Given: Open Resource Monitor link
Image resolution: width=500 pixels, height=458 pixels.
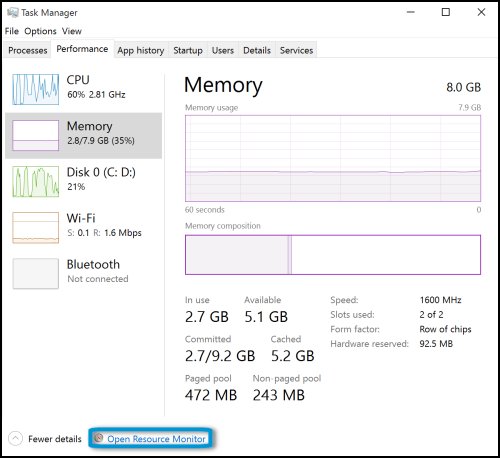Looking at the screenshot, I should coord(156,439).
